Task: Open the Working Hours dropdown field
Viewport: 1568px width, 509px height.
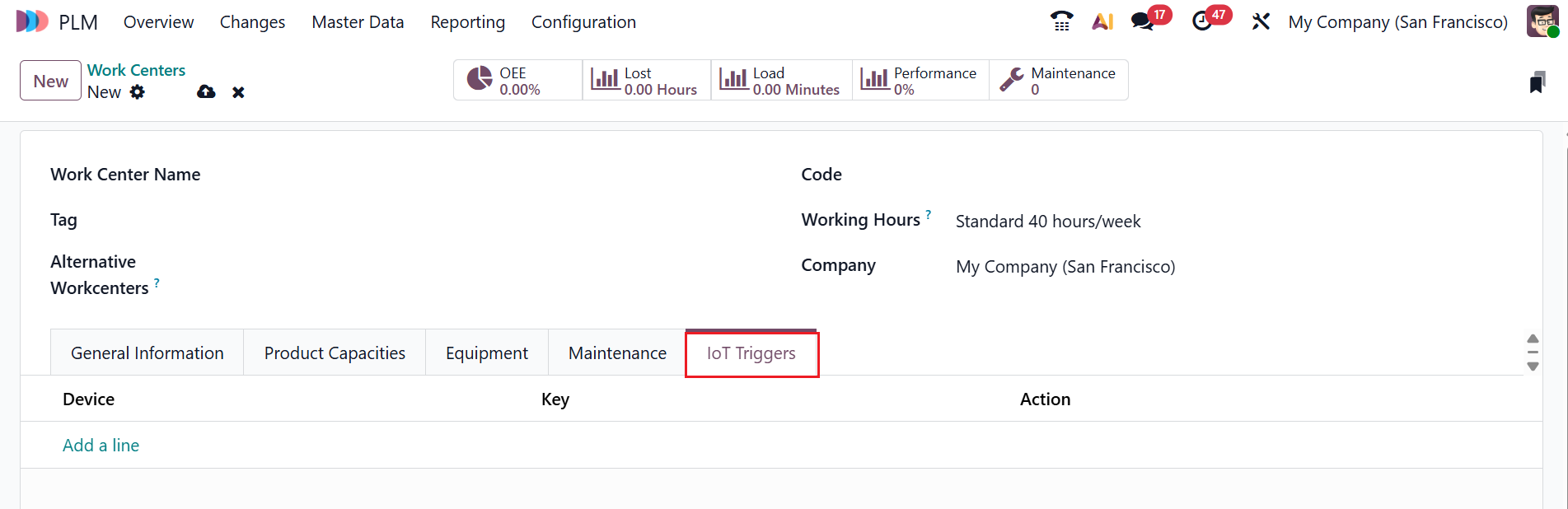Action: (1154, 222)
